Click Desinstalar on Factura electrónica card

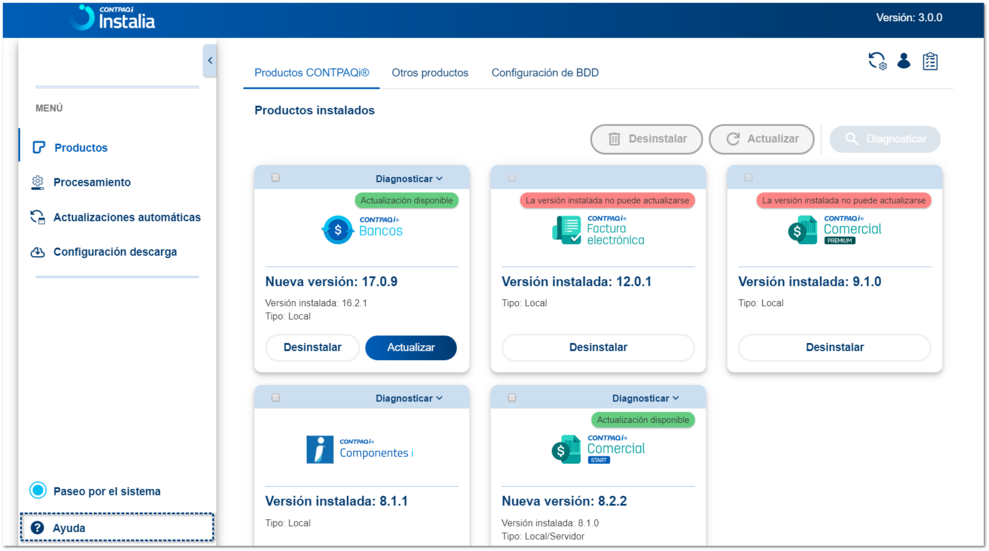598,348
